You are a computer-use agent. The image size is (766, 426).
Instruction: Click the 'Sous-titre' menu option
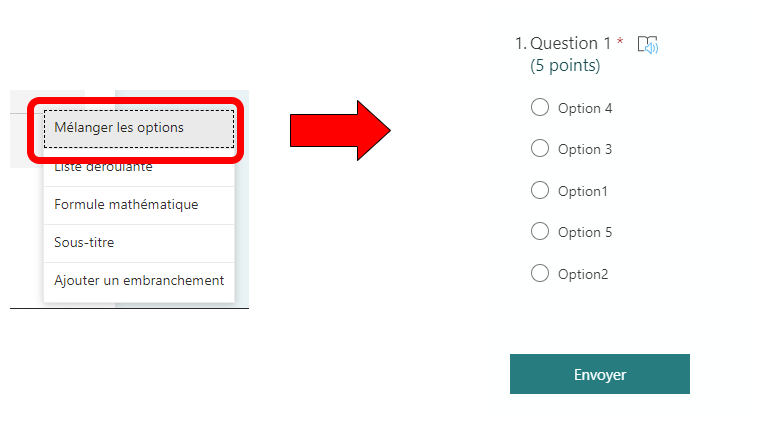coord(85,243)
